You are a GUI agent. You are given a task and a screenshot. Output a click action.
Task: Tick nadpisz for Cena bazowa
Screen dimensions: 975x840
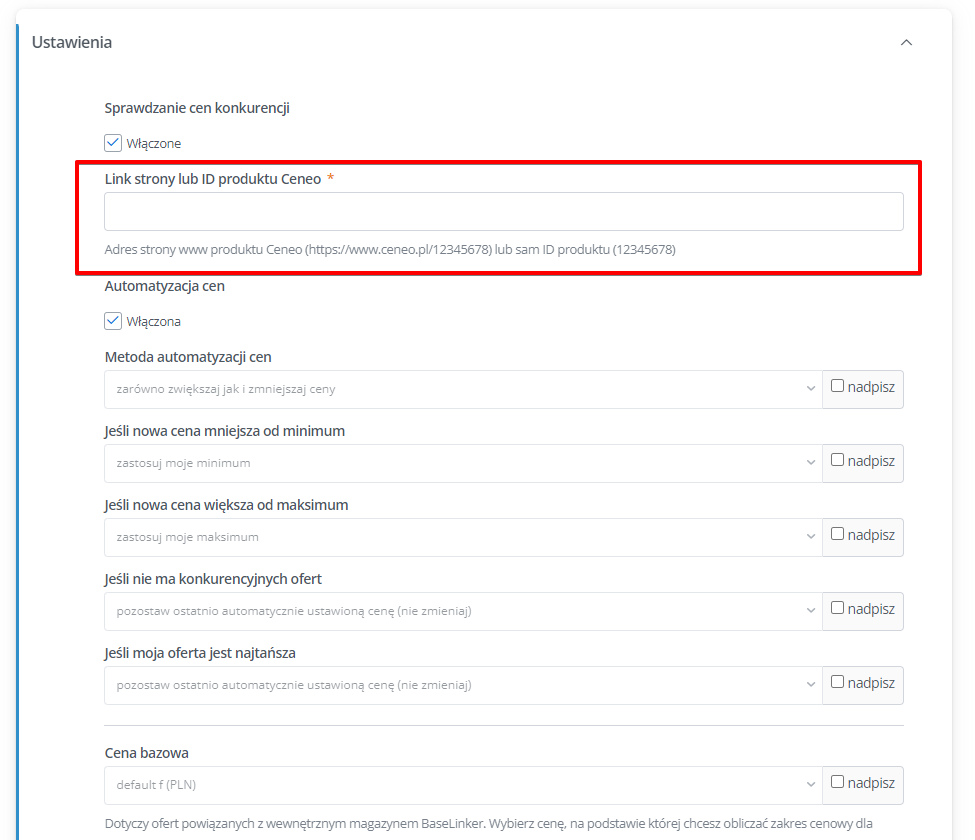point(838,782)
